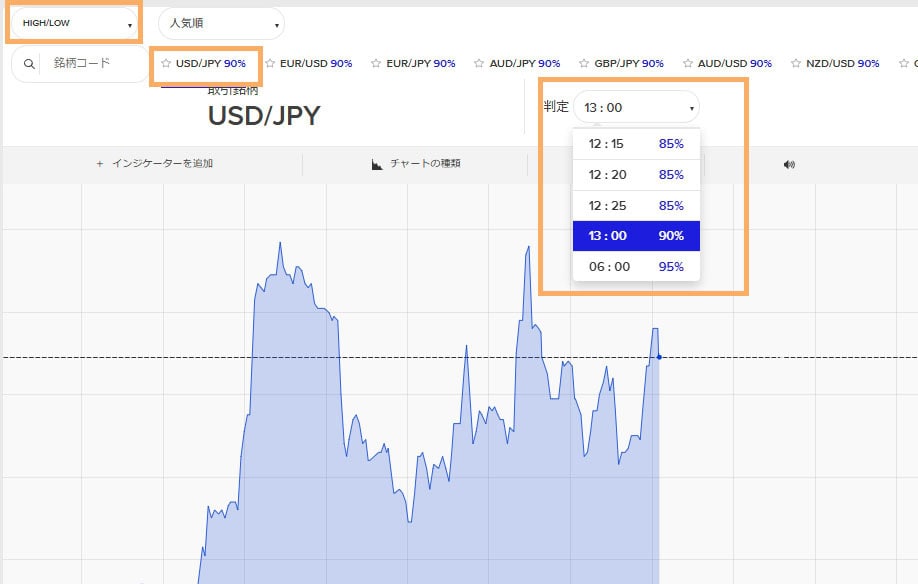Select the EUR/JPY 90% asset tab

coord(421,63)
